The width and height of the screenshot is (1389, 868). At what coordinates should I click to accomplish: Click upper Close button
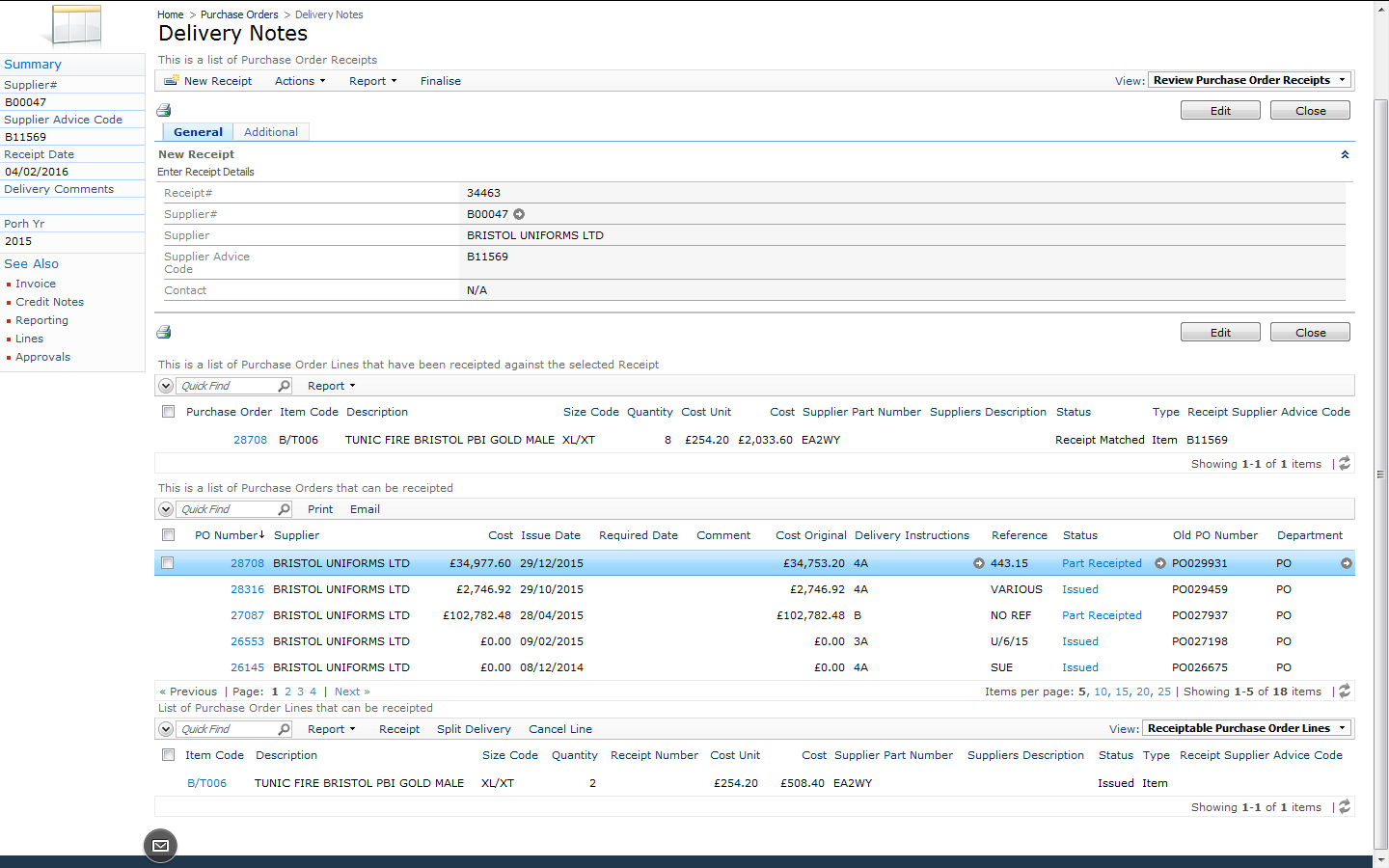point(1310,111)
